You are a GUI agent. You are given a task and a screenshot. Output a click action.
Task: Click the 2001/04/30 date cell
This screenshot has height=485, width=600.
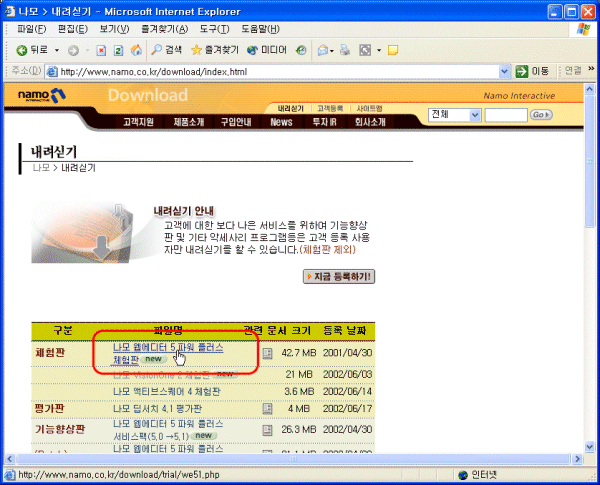(x=347, y=353)
